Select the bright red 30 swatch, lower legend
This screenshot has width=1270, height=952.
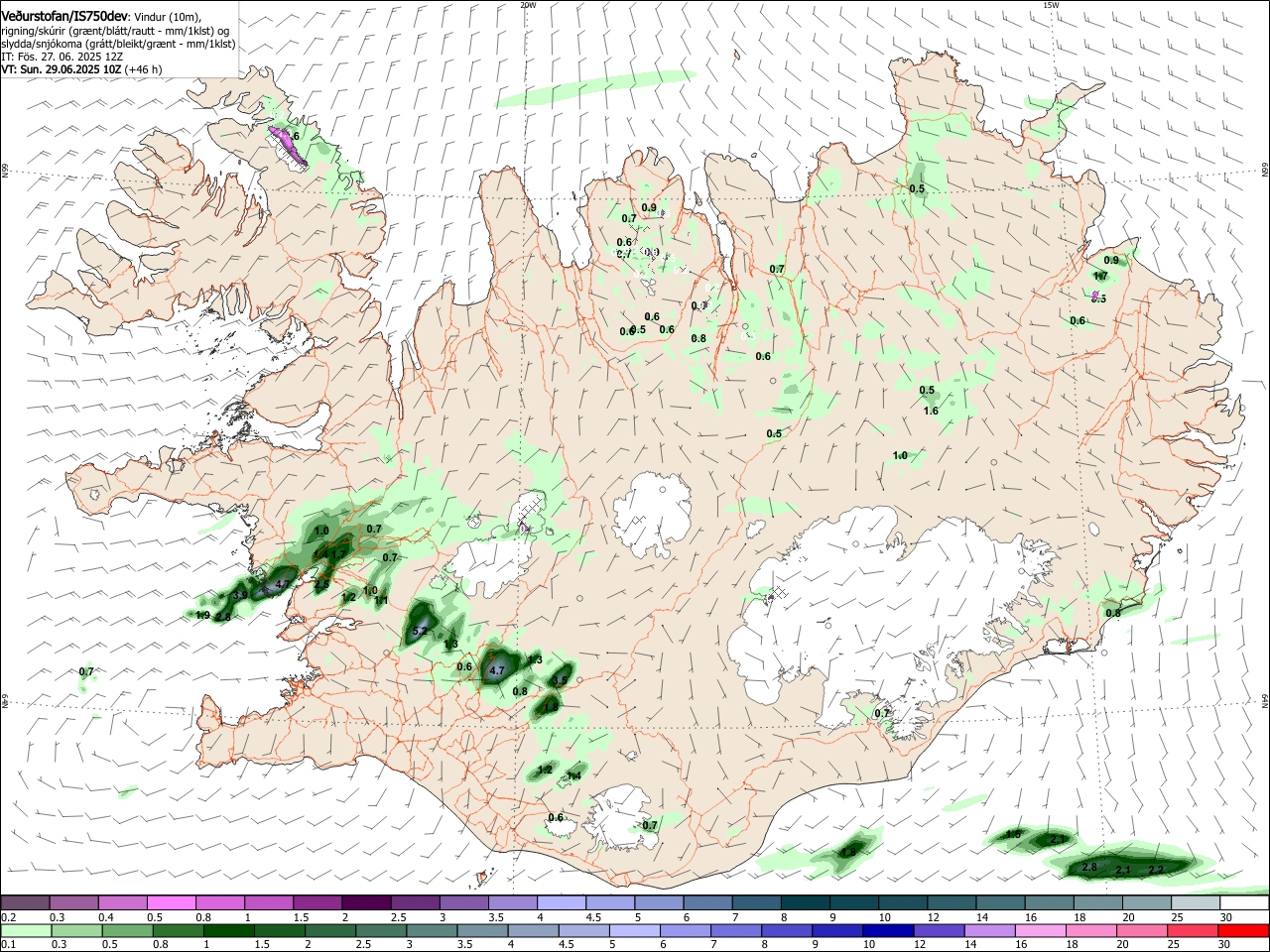click(1244, 930)
